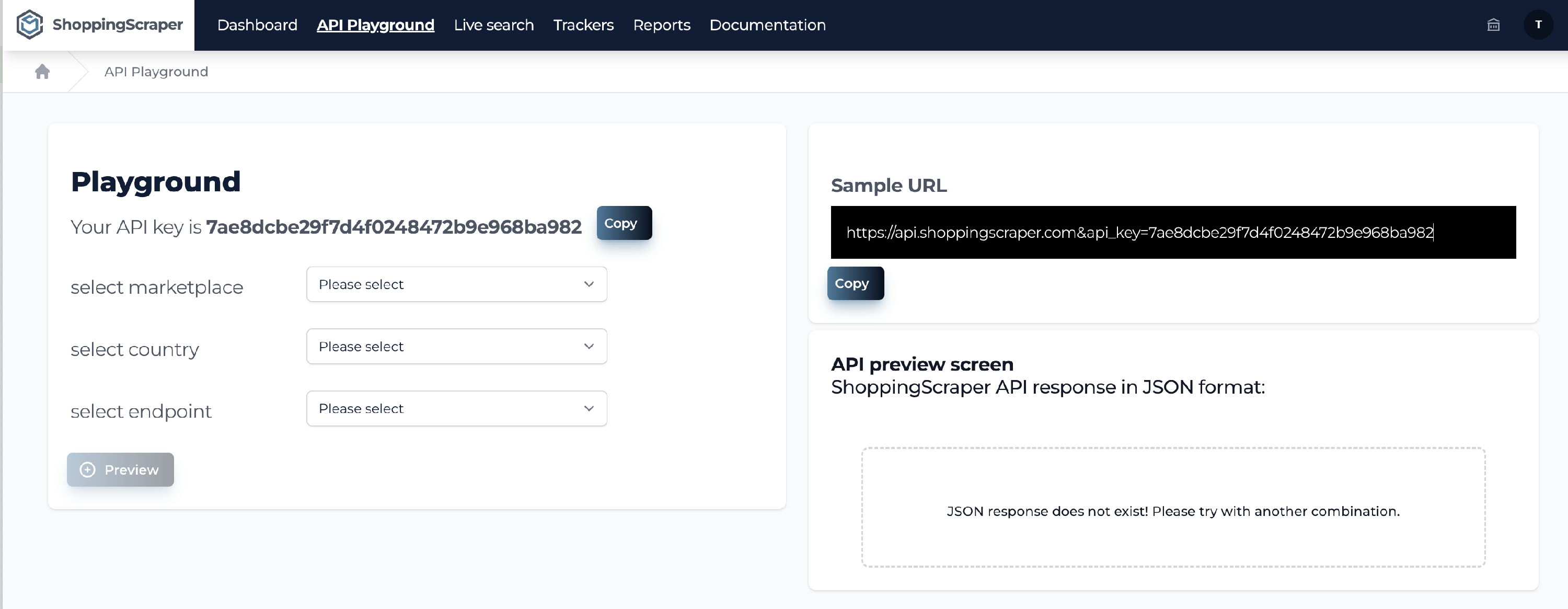The image size is (1568, 609).
Task: Open the Trackers menu item
Action: (x=583, y=25)
